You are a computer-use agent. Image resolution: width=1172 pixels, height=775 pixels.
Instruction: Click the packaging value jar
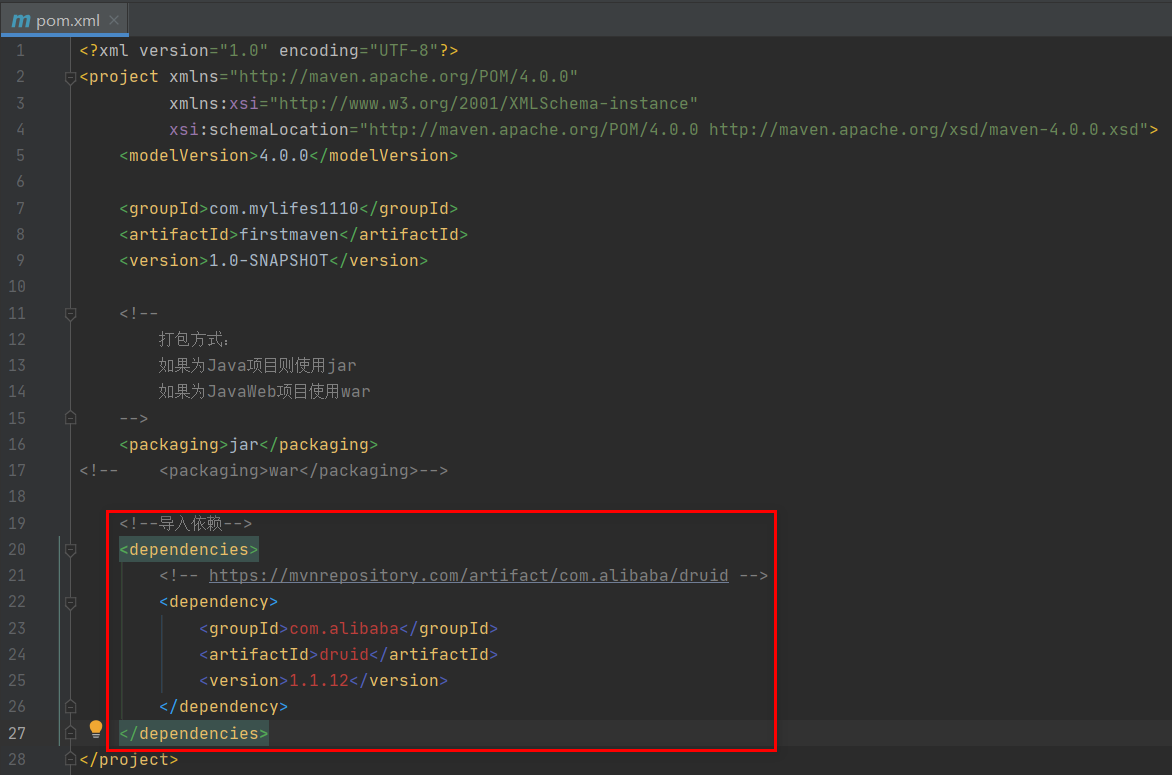244,445
